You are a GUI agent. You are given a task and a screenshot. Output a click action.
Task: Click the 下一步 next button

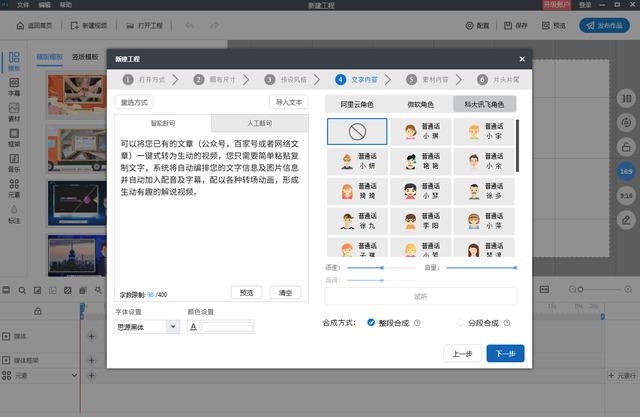[x=505, y=353]
